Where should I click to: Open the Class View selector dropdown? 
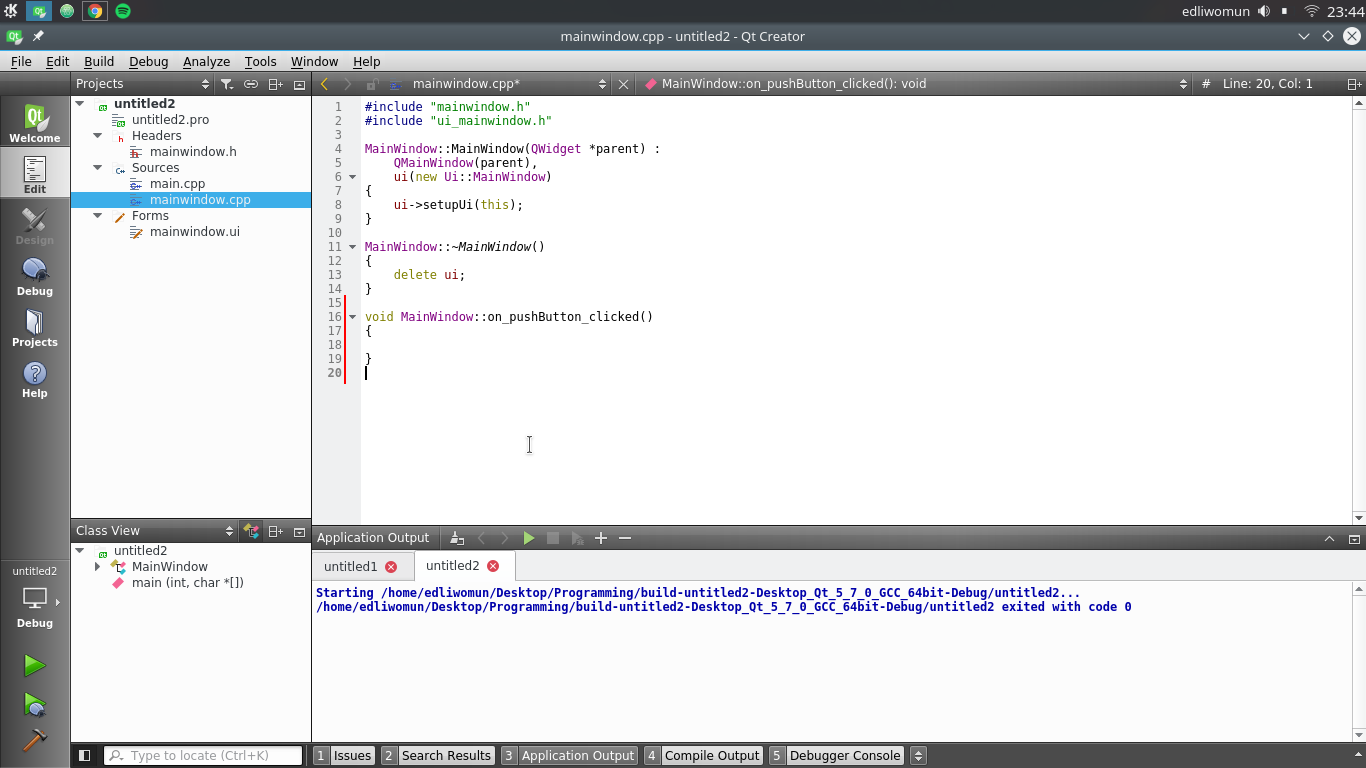154,531
